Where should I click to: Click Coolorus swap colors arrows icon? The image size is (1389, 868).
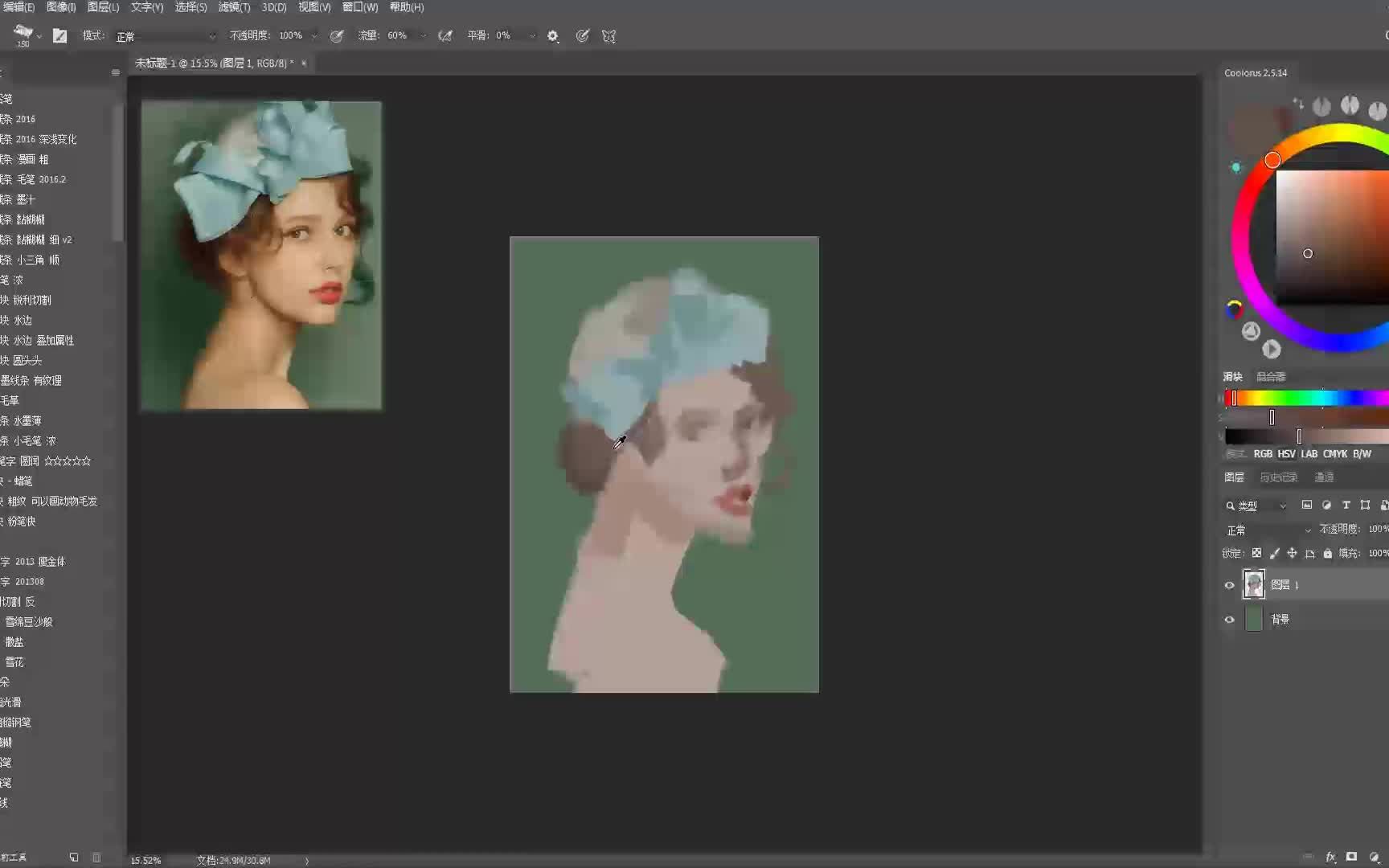click(x=1298, y=104)
